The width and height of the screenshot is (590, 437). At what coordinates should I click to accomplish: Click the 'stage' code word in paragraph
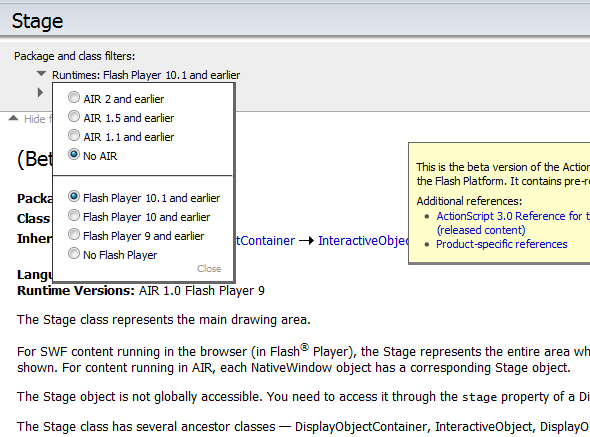(x=479, y=397)
